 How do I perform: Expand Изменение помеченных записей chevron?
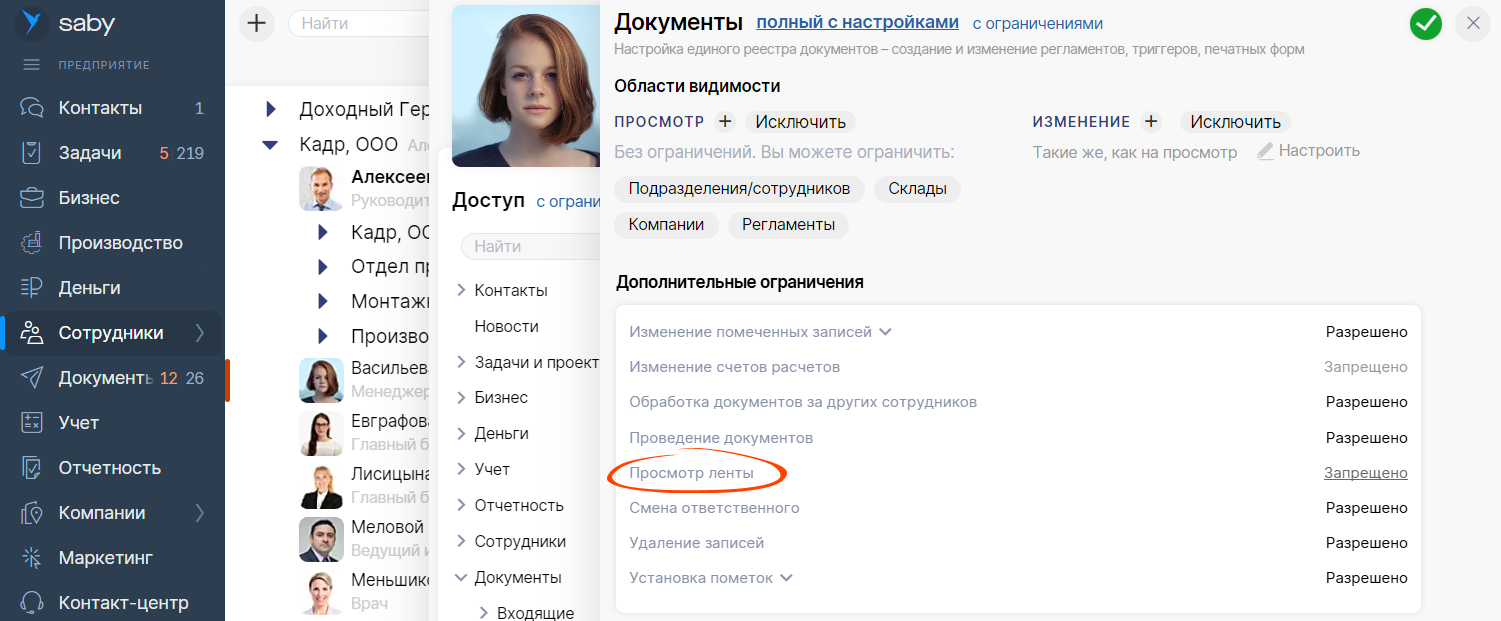pyautogui.click(x=885, y=332)
